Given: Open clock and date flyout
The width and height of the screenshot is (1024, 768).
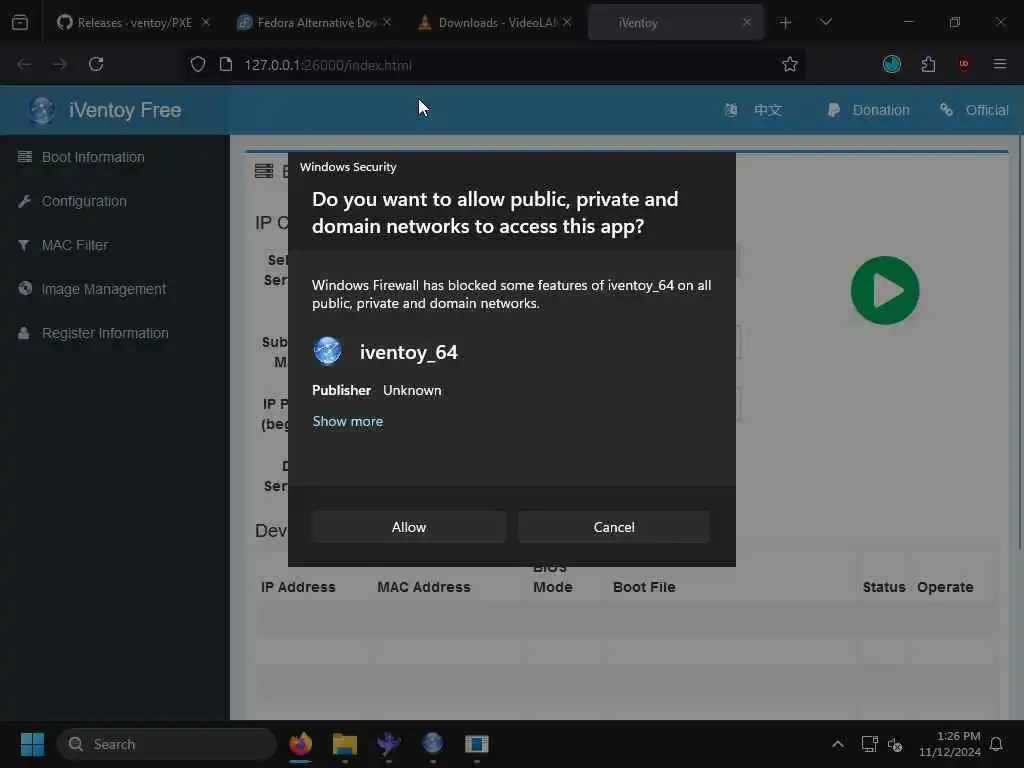Looking at the screenshot, I should click(950, 744).
